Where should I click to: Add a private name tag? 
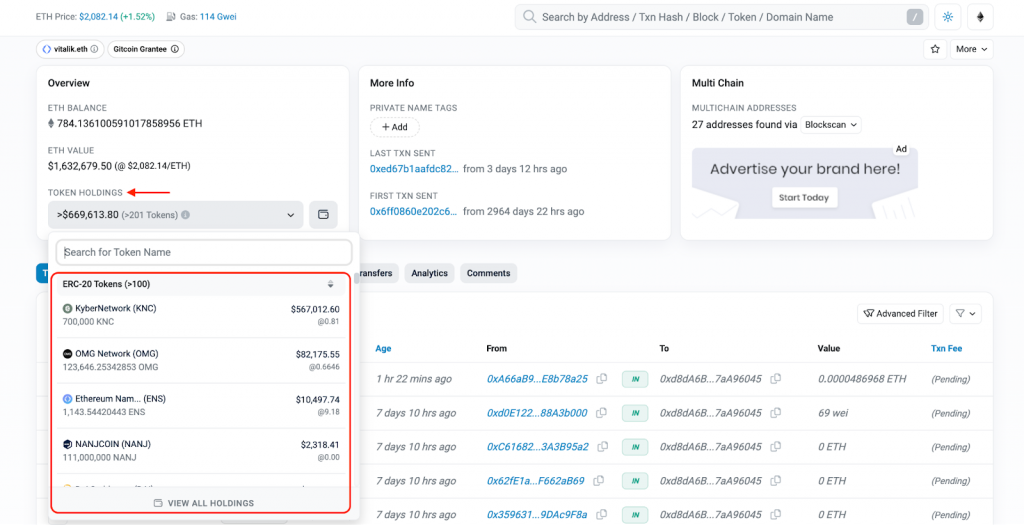[x=394, y=127]
